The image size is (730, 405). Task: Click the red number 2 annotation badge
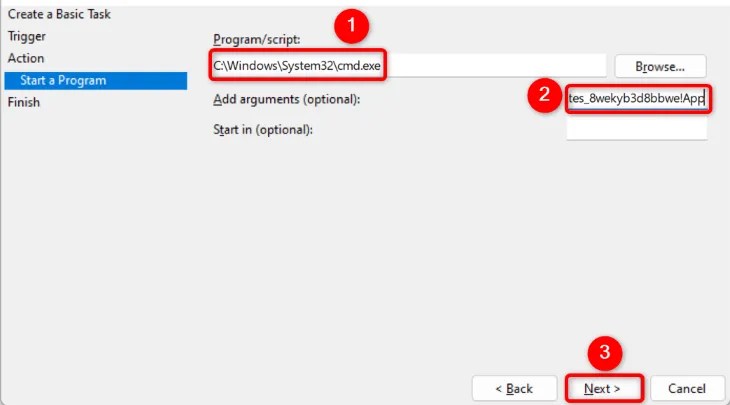pyautogui.click(x=544, y=95)
